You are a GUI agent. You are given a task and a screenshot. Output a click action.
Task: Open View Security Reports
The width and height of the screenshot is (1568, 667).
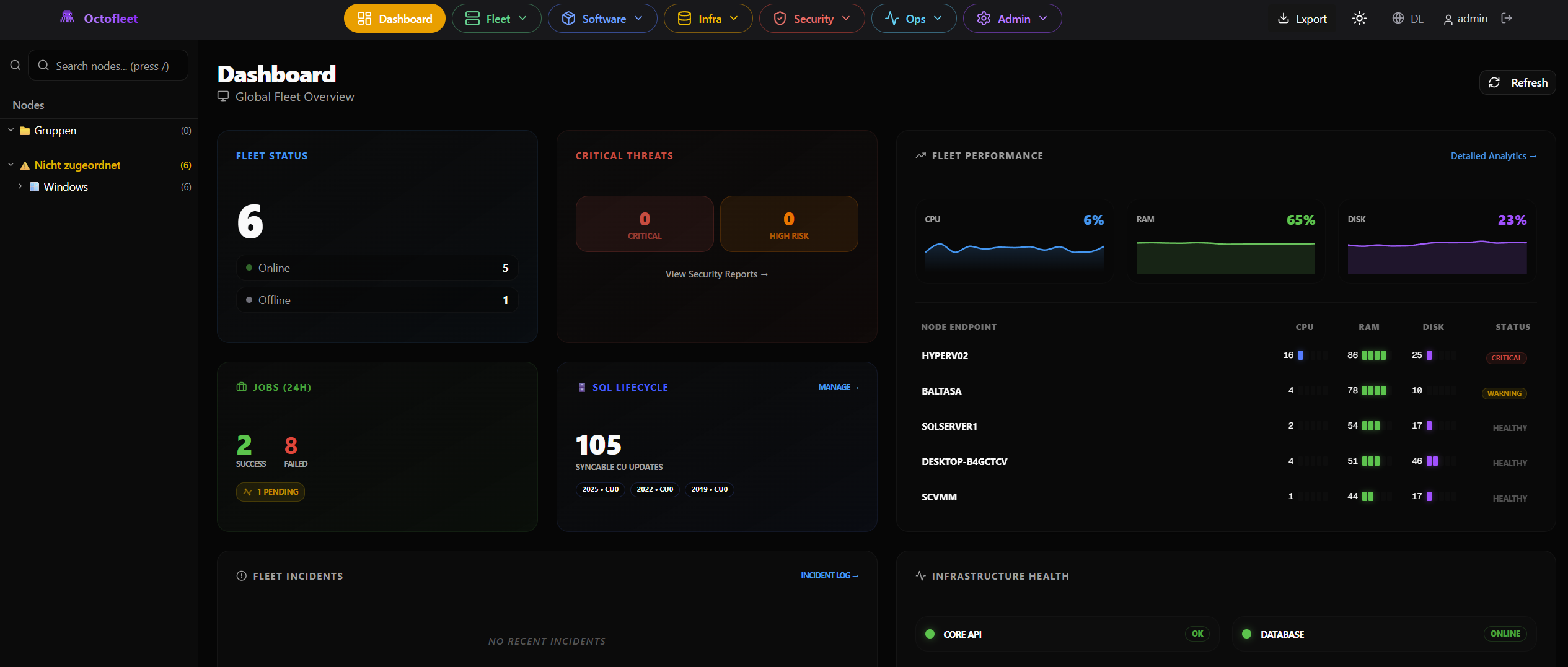click(716, 273)
